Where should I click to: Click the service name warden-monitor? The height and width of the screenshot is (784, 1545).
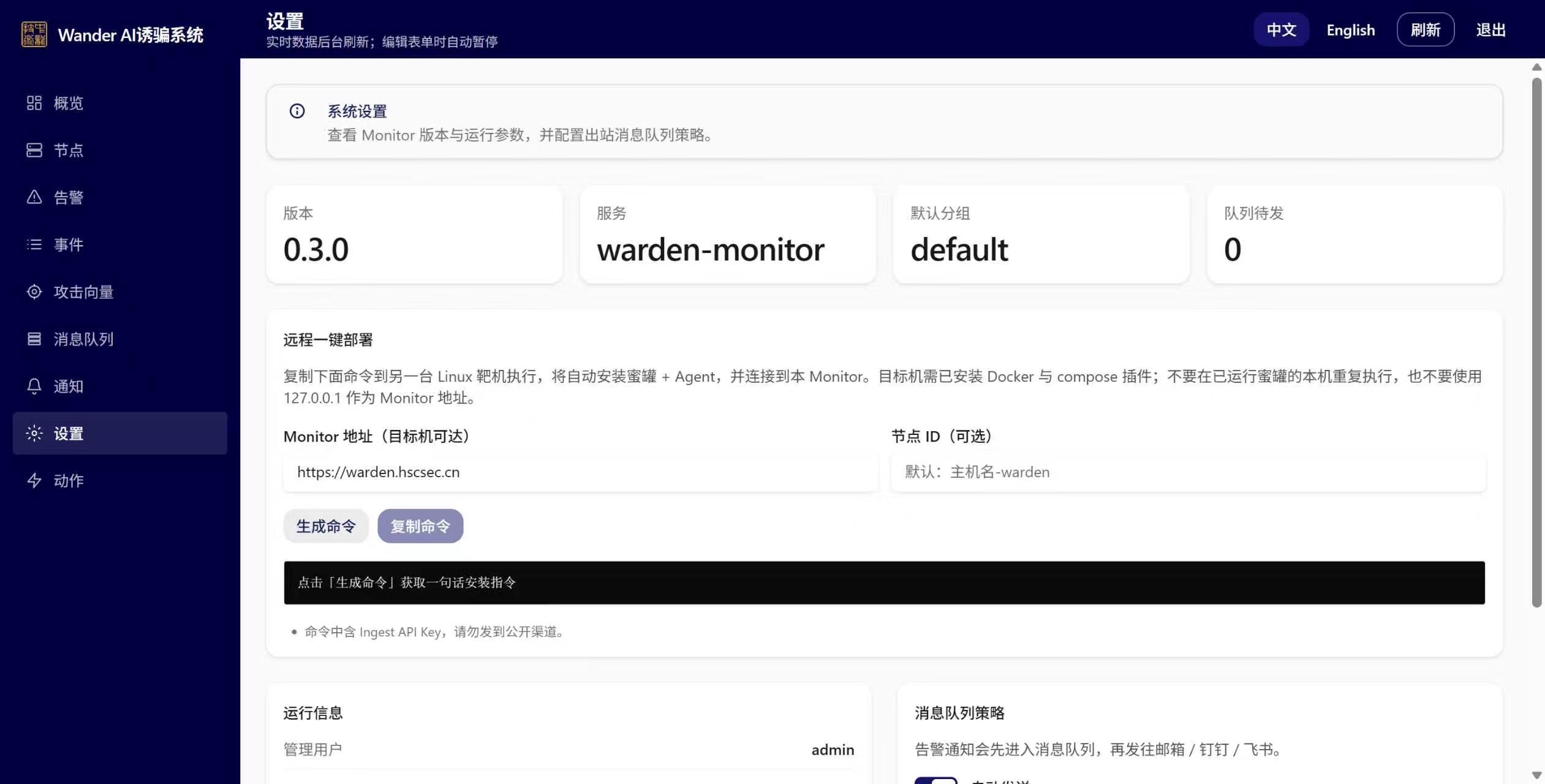pyautogui.click(x=711, y=250)
